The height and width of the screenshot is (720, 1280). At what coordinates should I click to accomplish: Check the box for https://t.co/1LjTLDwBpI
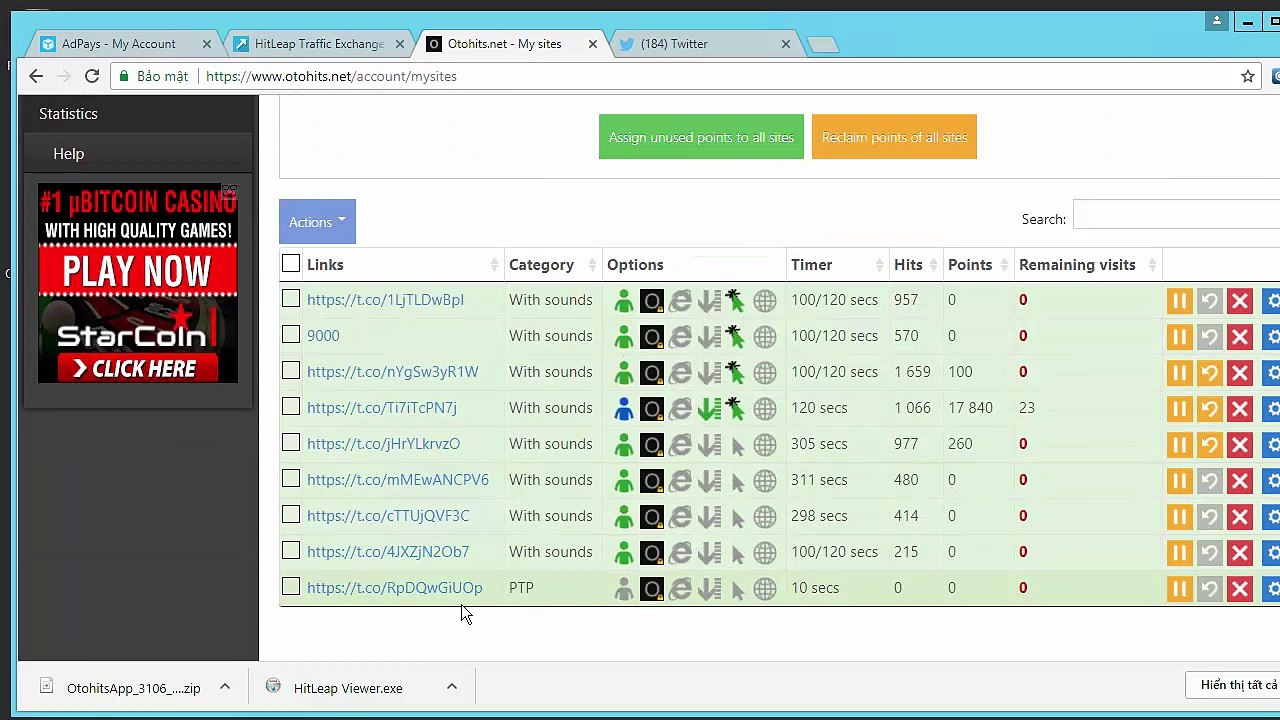291,299
